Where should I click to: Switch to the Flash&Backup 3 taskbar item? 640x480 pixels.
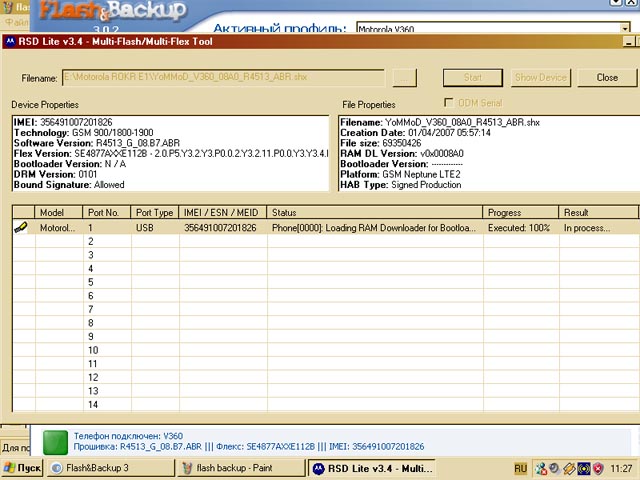coord(110,468)
